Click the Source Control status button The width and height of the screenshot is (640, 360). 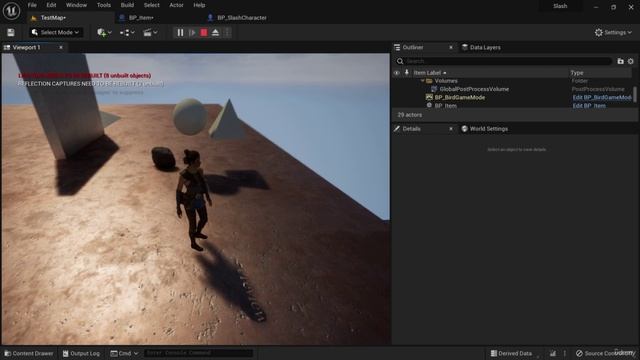(x=606, y=353)
